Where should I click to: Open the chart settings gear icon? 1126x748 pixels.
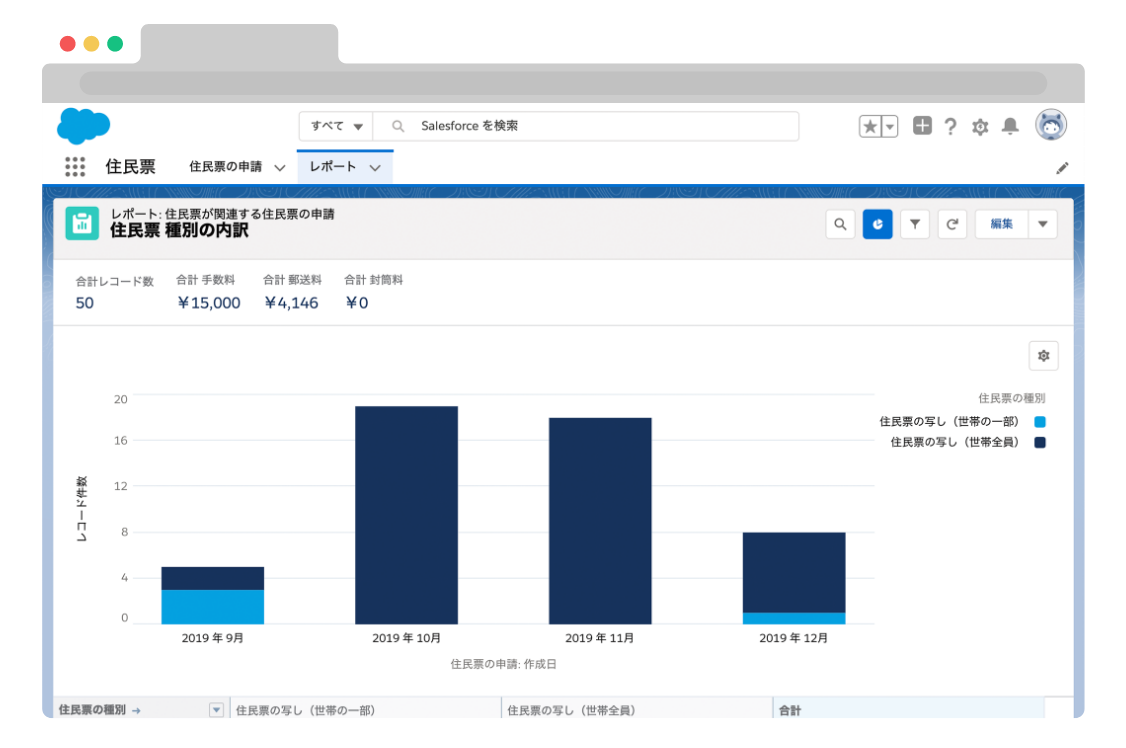click(x=1043, y=355)
